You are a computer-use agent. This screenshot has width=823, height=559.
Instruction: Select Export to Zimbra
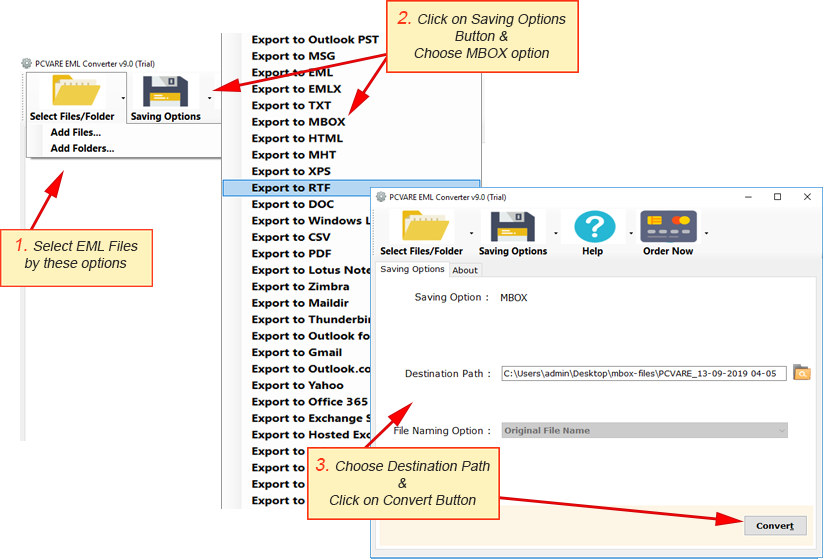(x=300, y=287)
